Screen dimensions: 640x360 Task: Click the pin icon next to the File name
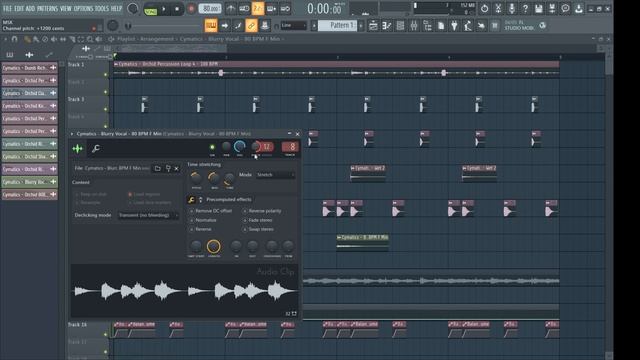pos(168,168)
